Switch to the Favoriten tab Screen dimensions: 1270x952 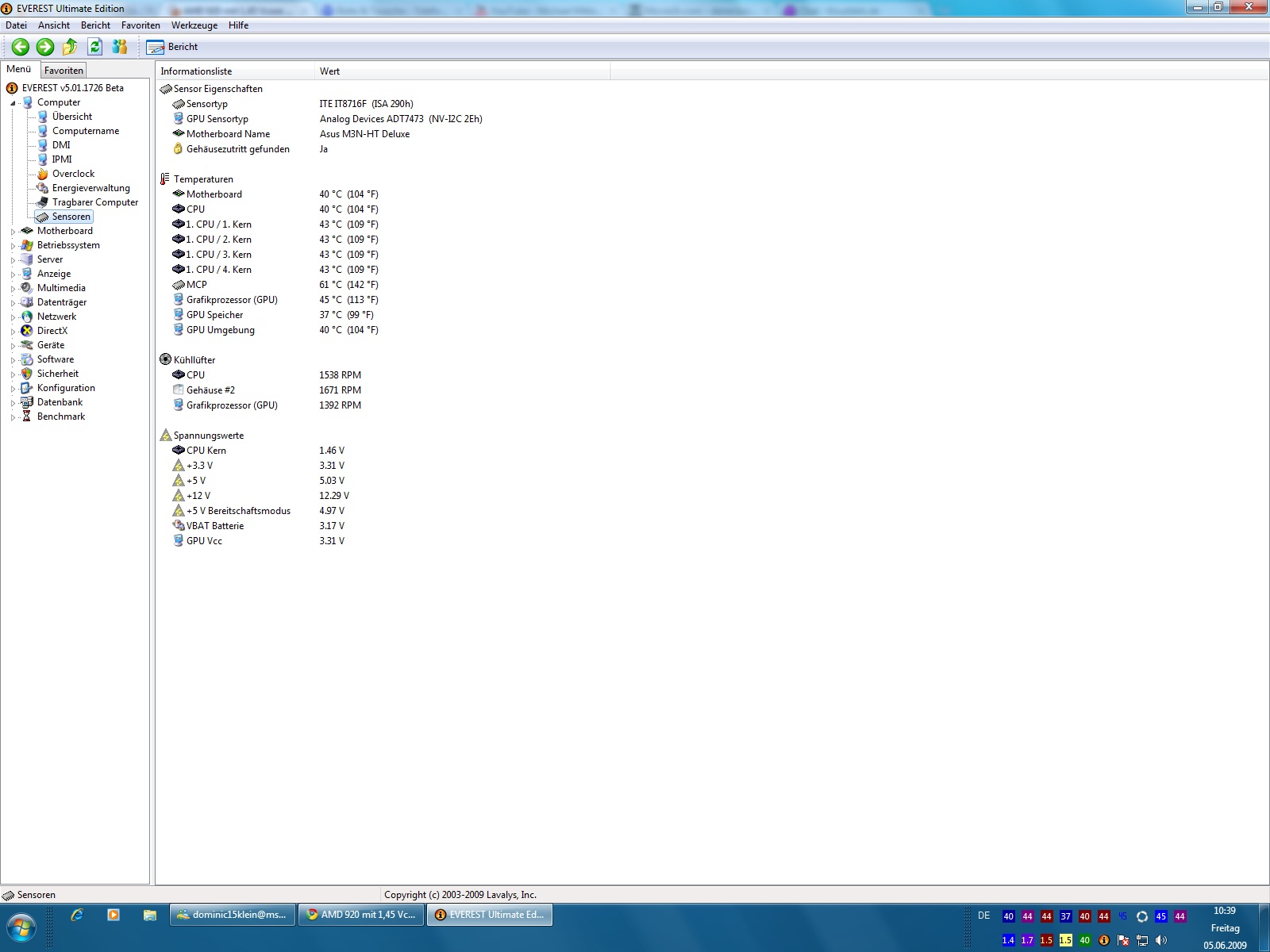point(63,71)
